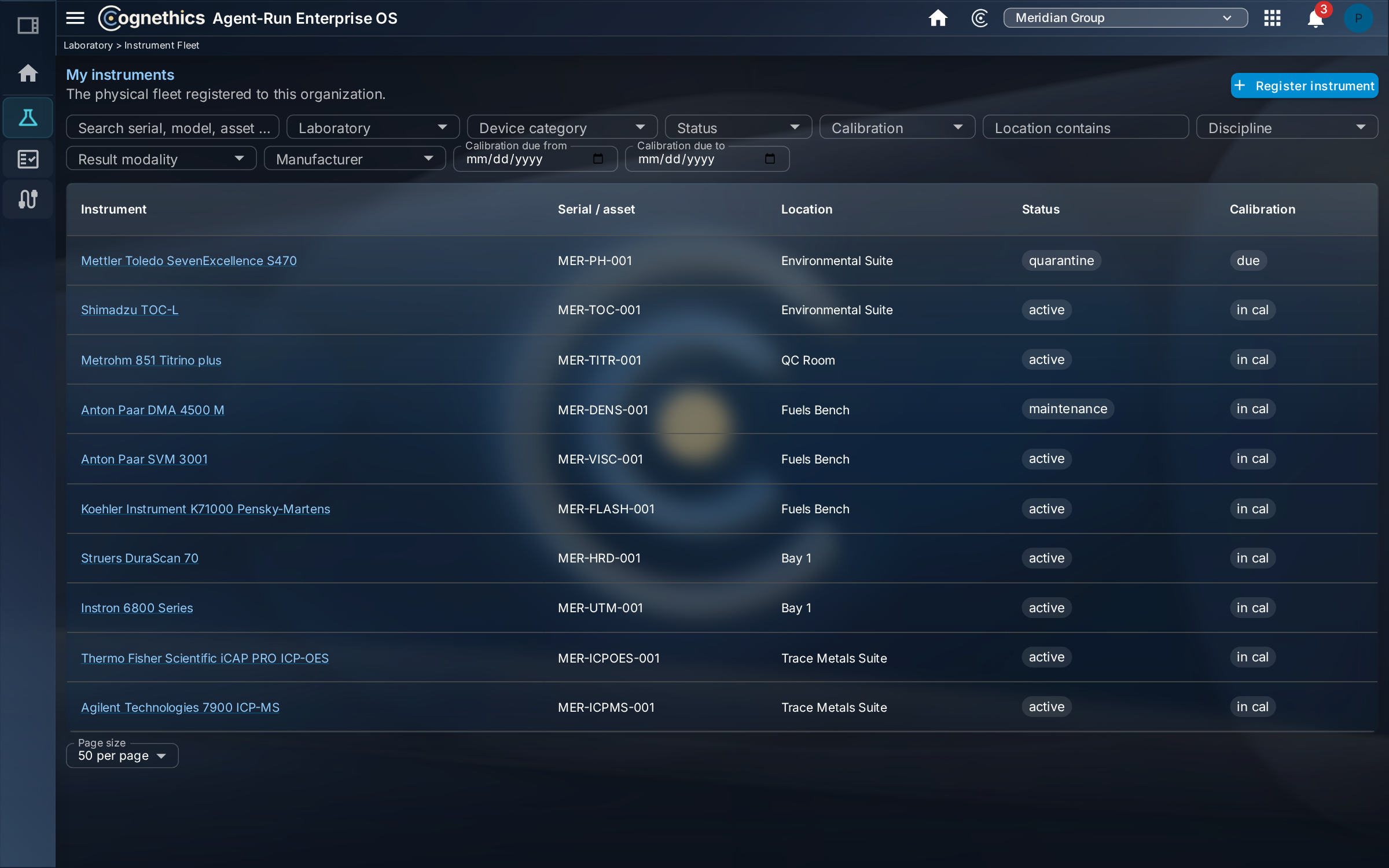The image size is (1389, 868).
Task: Click the Calibration due to date field
Action: tap(707, 159)
